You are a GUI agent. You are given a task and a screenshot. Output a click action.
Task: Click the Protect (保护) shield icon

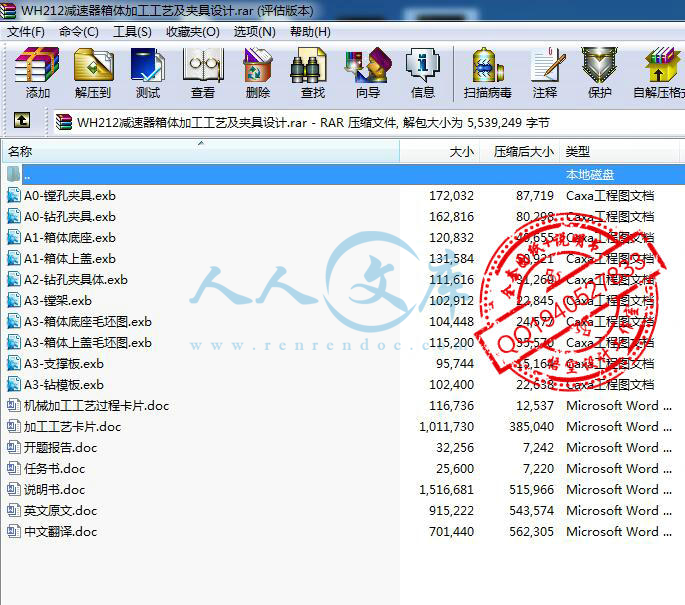[x=599, y=65]
